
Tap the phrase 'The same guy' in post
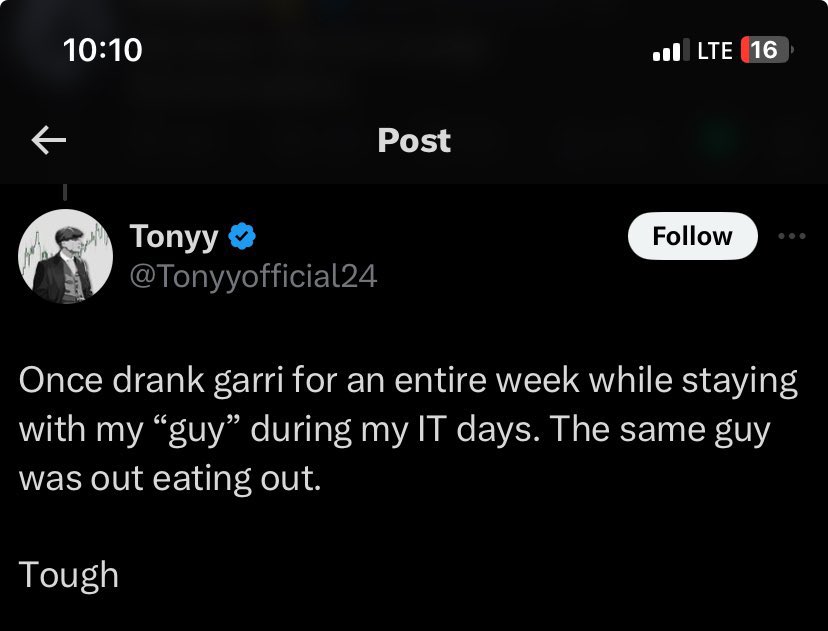click(x=660, y=430)
